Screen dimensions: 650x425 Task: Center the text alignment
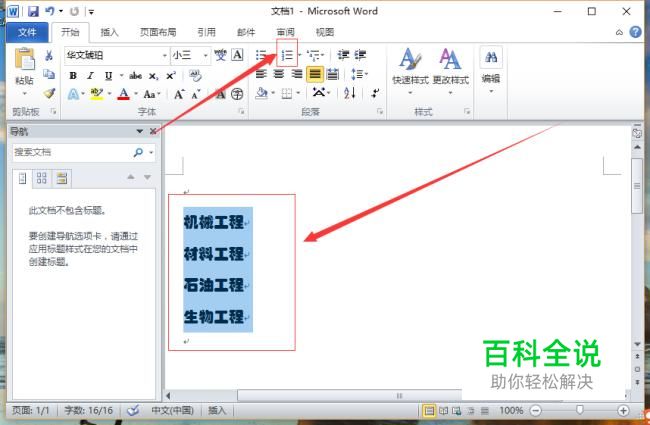pos(279,74)
